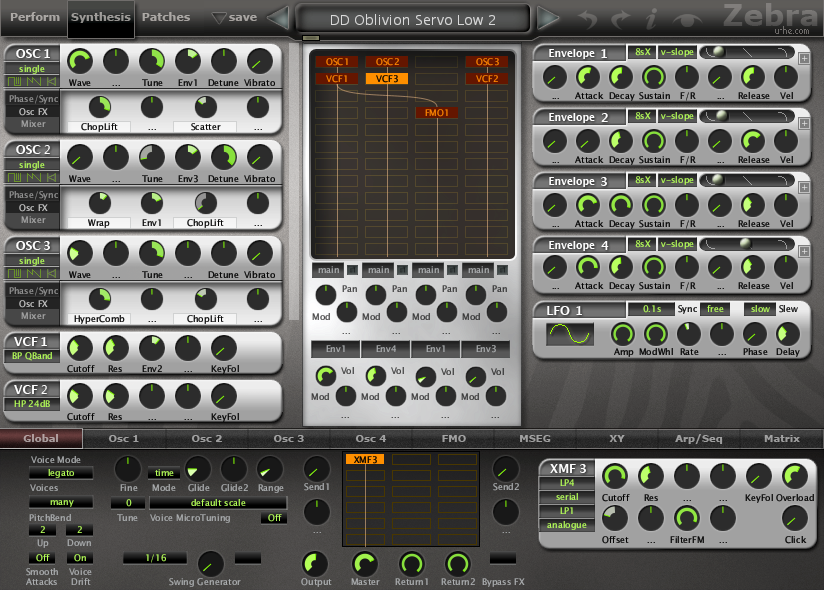Toggle the Bypass FX switch
824x590 pixels.
point(502,558)
